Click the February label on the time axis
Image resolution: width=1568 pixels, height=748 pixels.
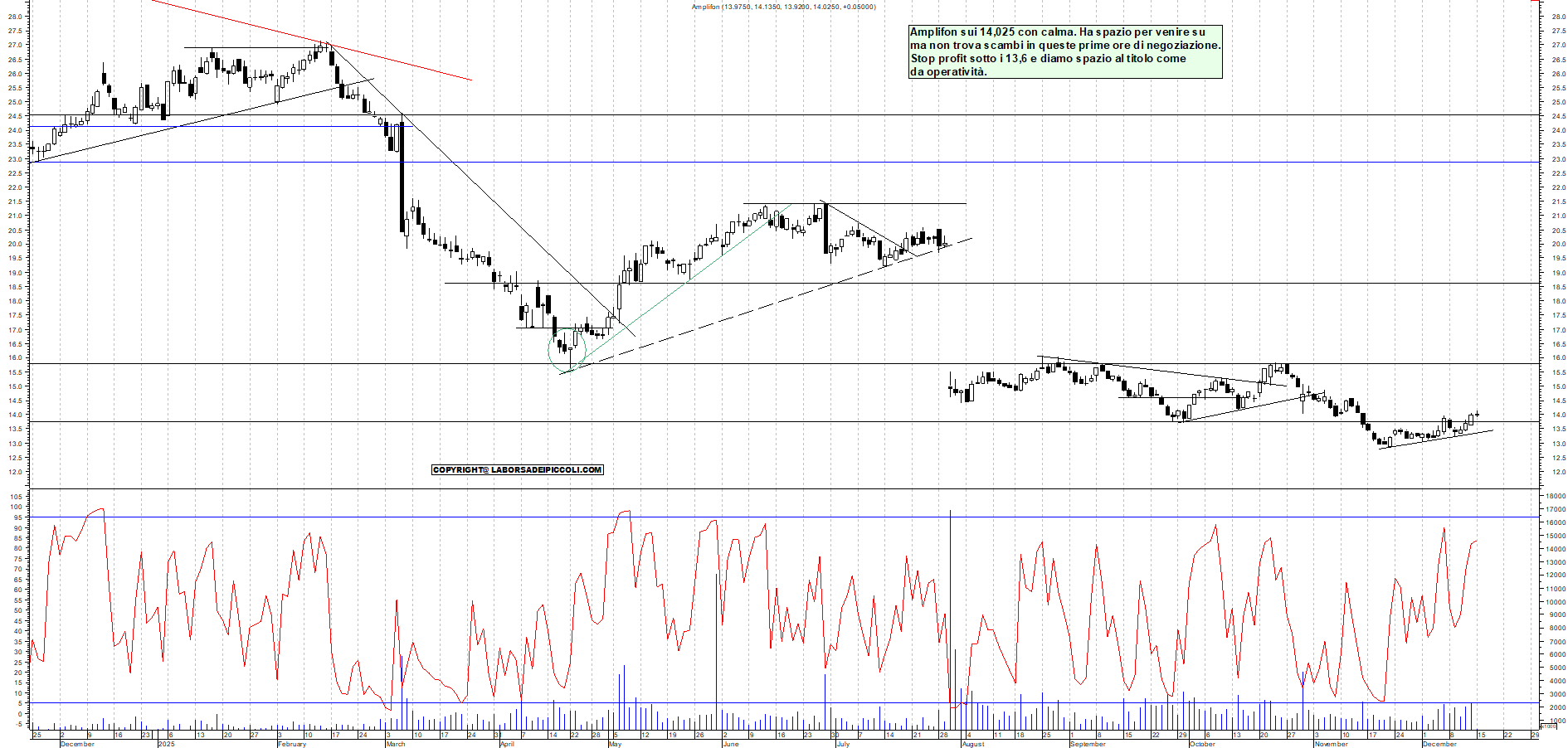pos(292,744)
